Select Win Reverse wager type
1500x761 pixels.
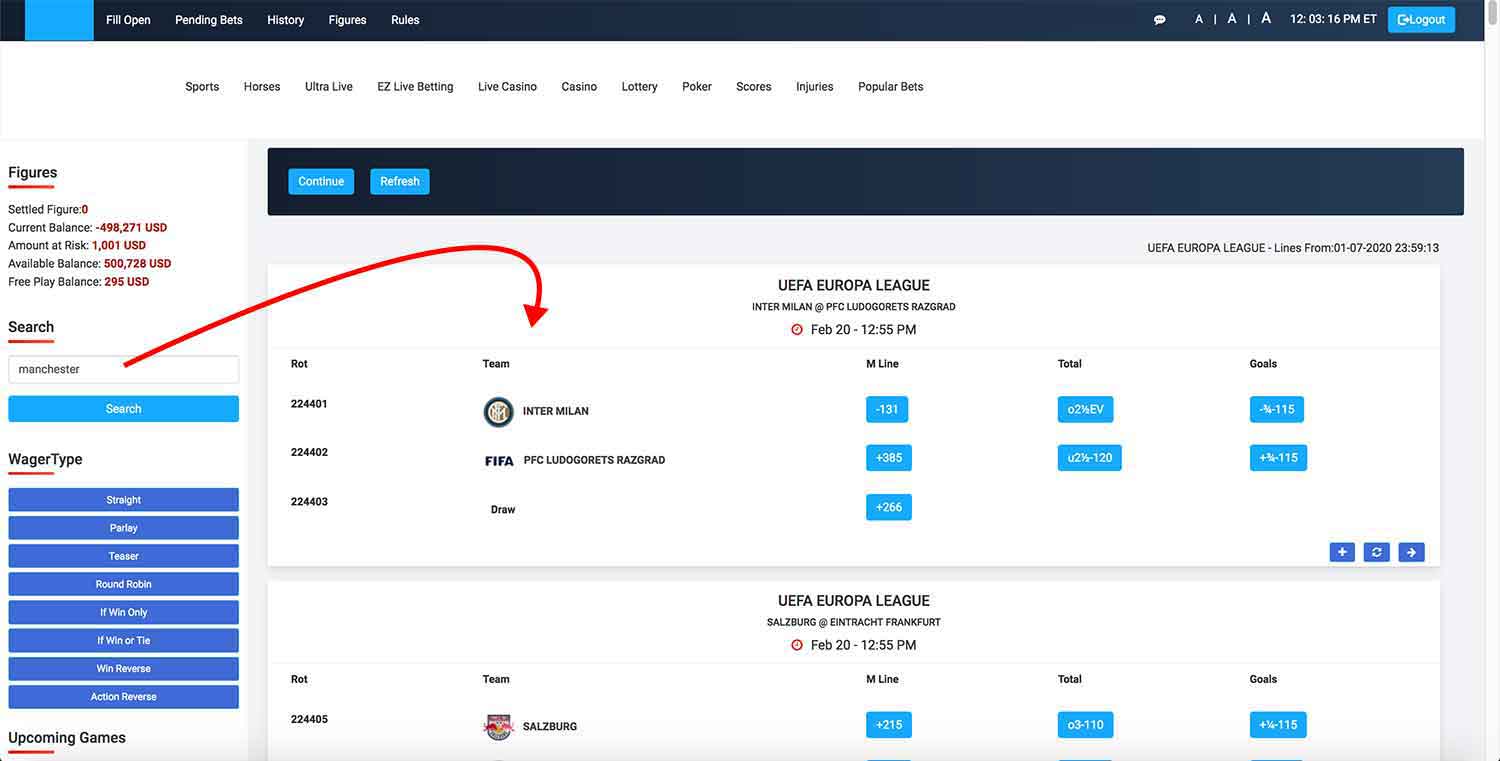123,668
